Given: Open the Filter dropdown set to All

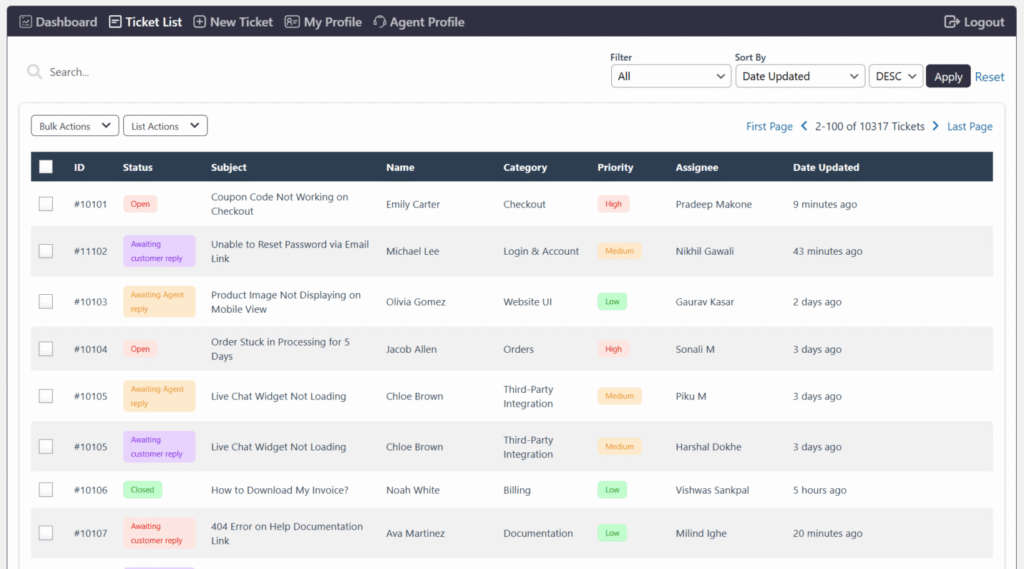Looking at the screenshot, I should 671,76.
